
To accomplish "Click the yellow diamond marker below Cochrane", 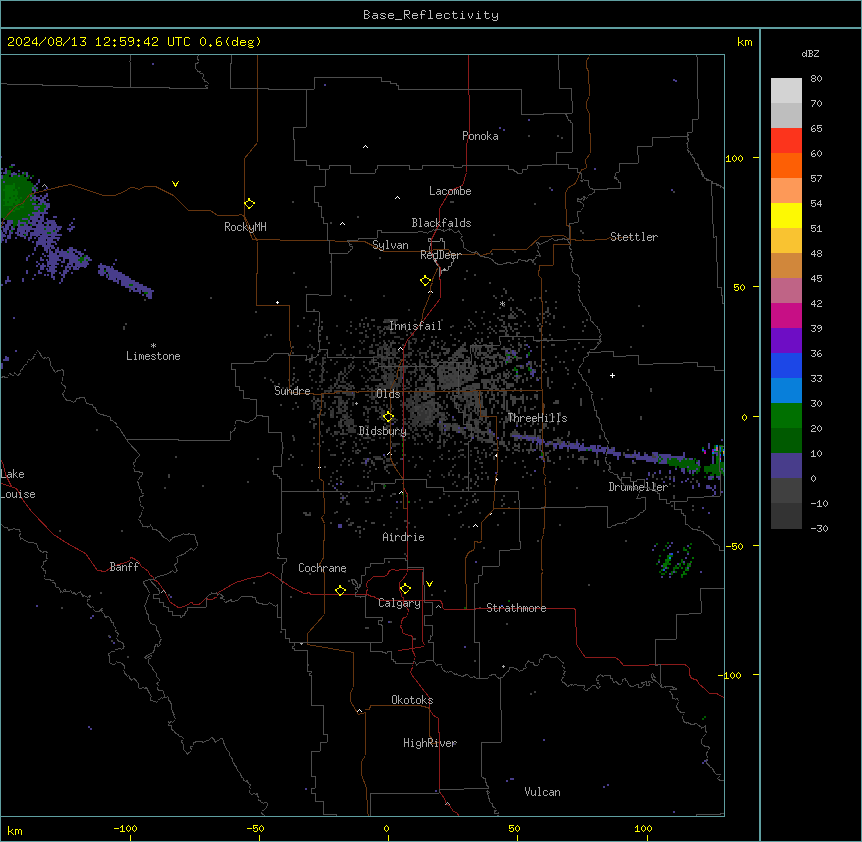I will click(340, 590).
